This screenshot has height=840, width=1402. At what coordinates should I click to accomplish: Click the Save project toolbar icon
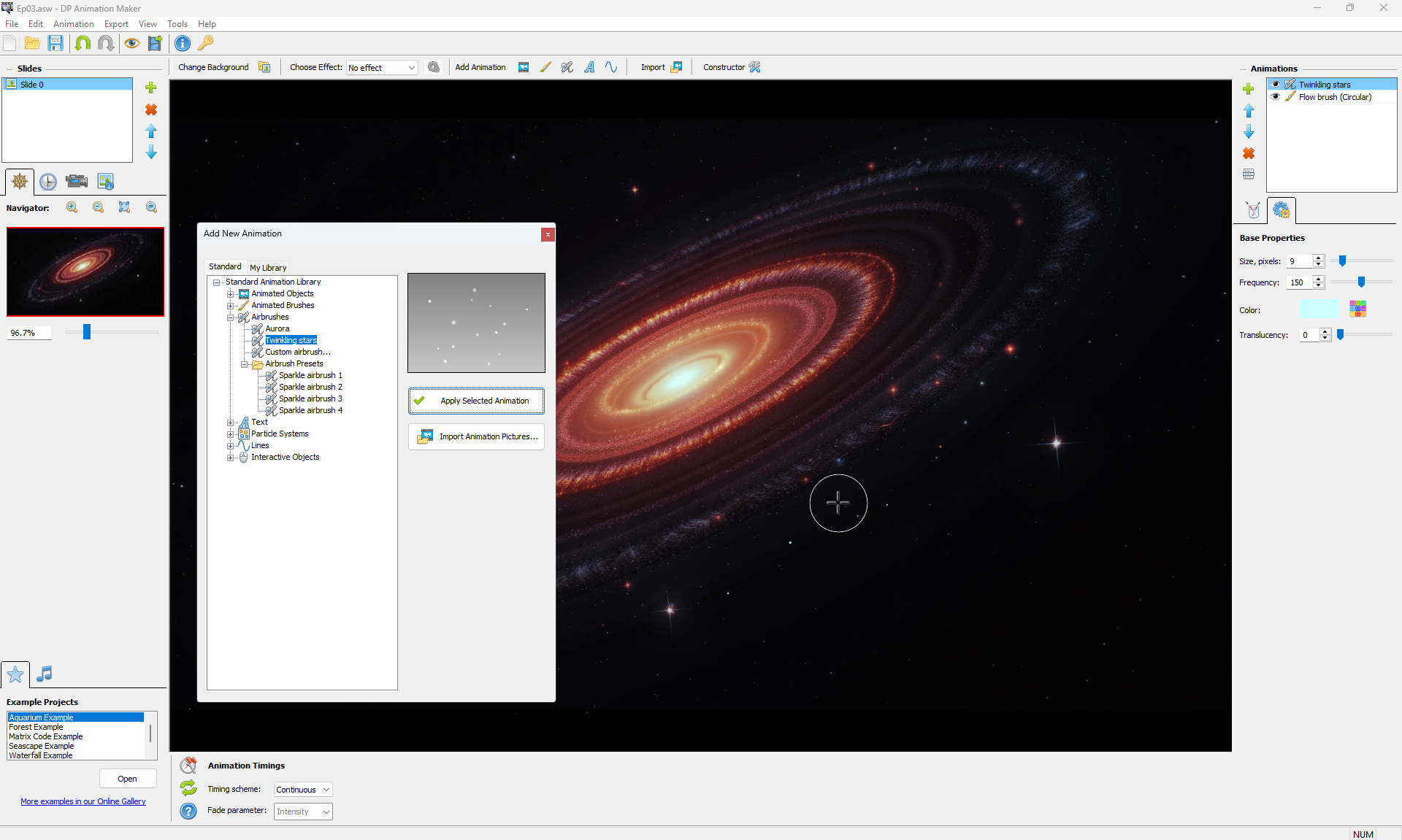(55, 44)
